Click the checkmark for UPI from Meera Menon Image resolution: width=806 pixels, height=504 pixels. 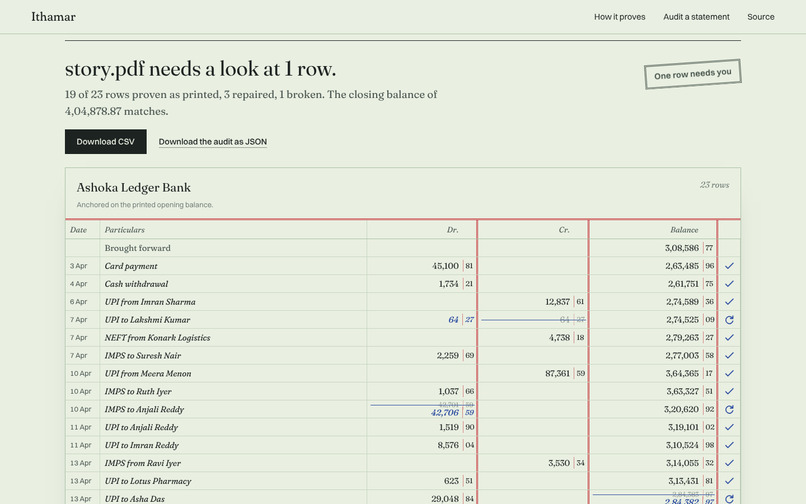[729, 373]
